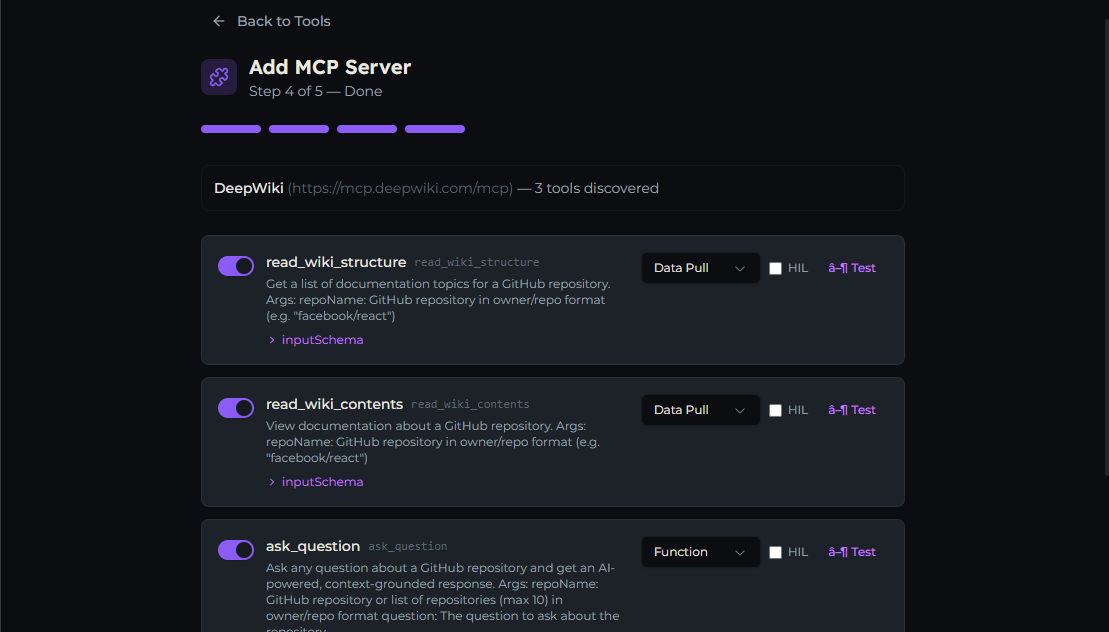Click the page vertical scrollbar
1109x632 pixels.
pos(1106,247)
